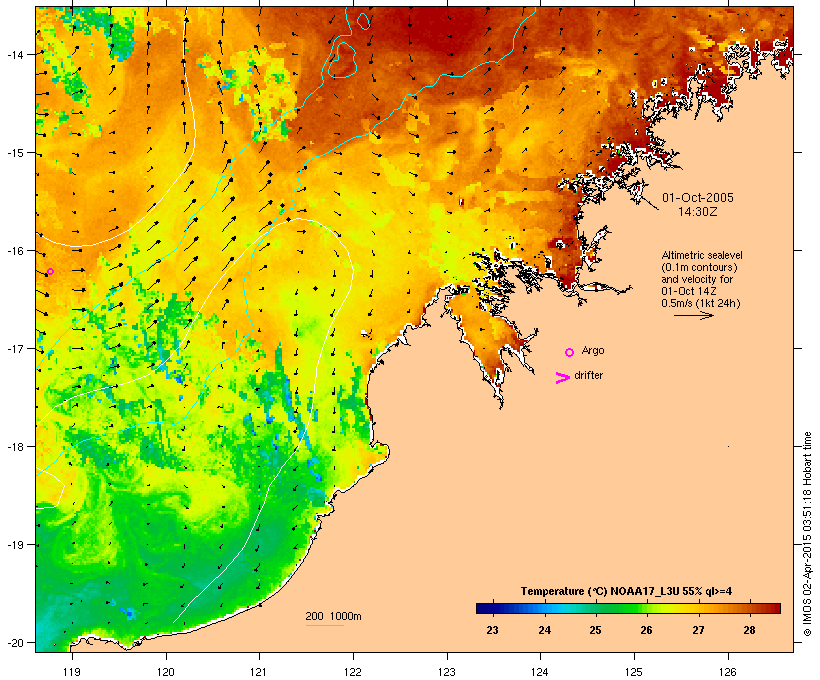
Task: Click the latitude axis label '-17'
Action: 15,348
